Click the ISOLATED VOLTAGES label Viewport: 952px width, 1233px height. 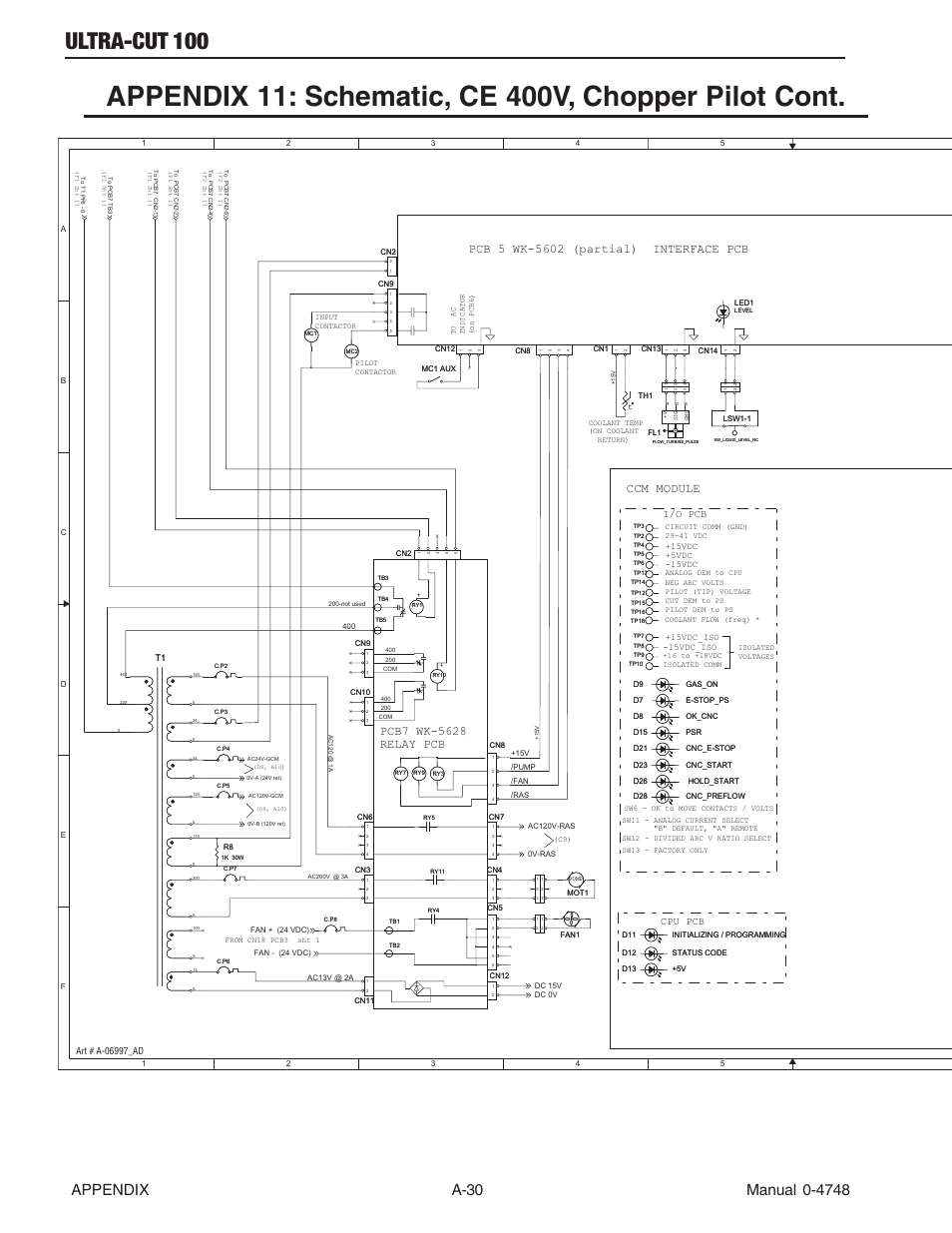(x=755, y=652)
